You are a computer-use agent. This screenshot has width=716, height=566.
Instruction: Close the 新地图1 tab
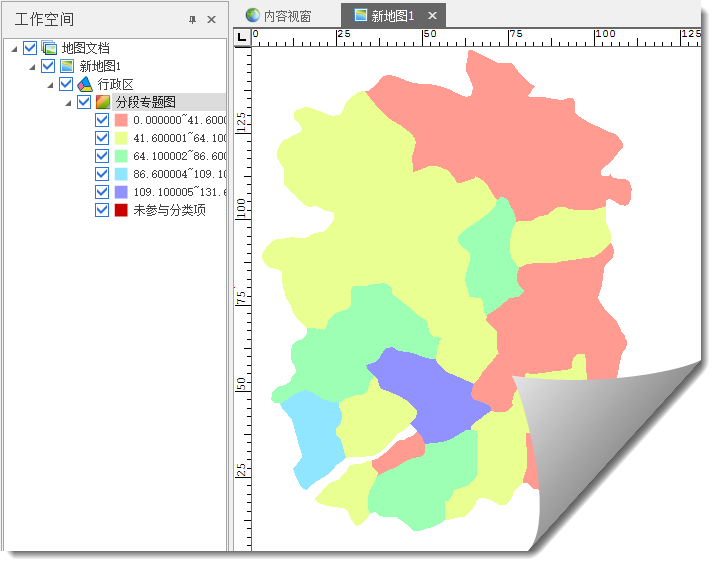click(432, 16)
